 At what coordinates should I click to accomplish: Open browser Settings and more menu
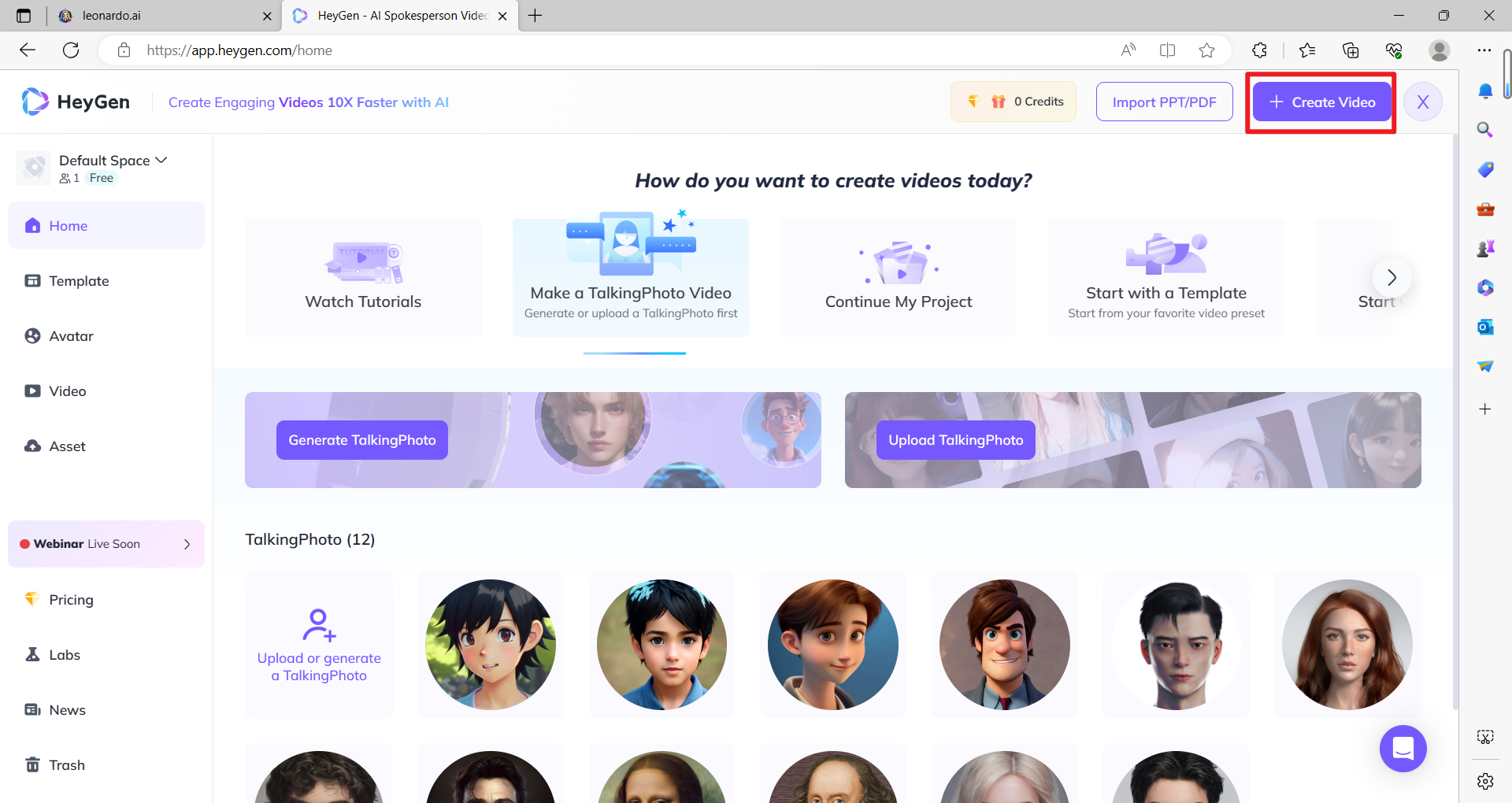(1484, 50)
